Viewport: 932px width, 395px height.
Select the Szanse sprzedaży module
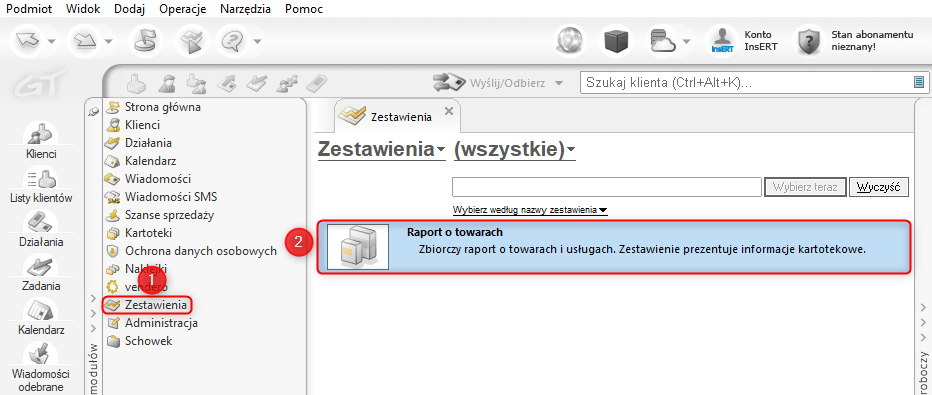point(169,215)
